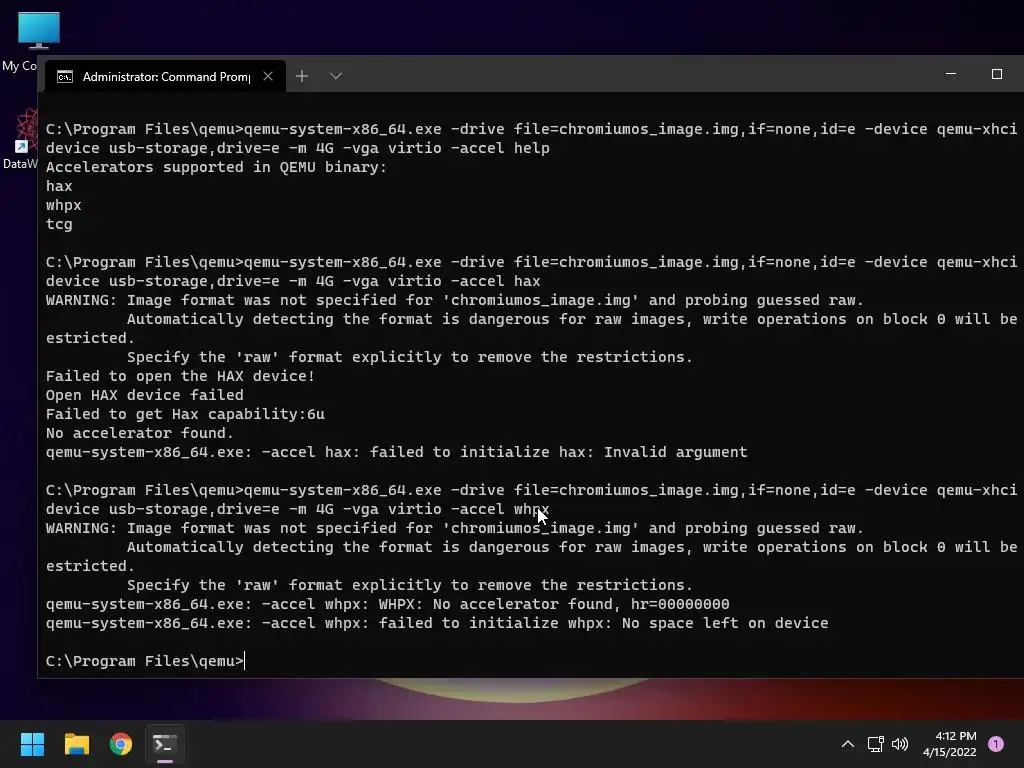1024x768 pixels.
Task: Click the 'No space left on device' error line
Action: pyautogui.click(x=437, y=623)
